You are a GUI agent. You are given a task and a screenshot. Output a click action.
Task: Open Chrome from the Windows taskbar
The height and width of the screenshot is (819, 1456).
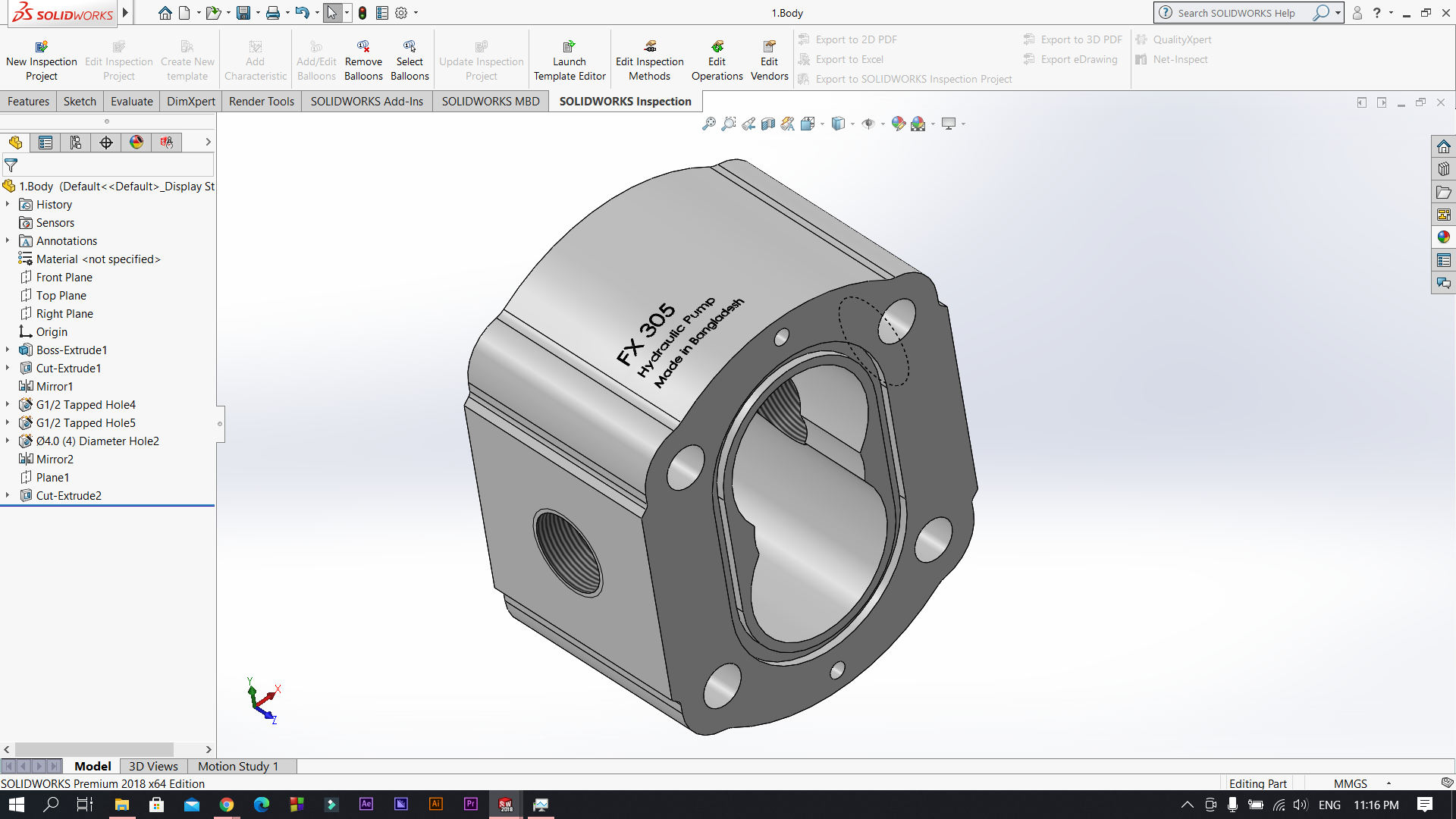point(226,805)
